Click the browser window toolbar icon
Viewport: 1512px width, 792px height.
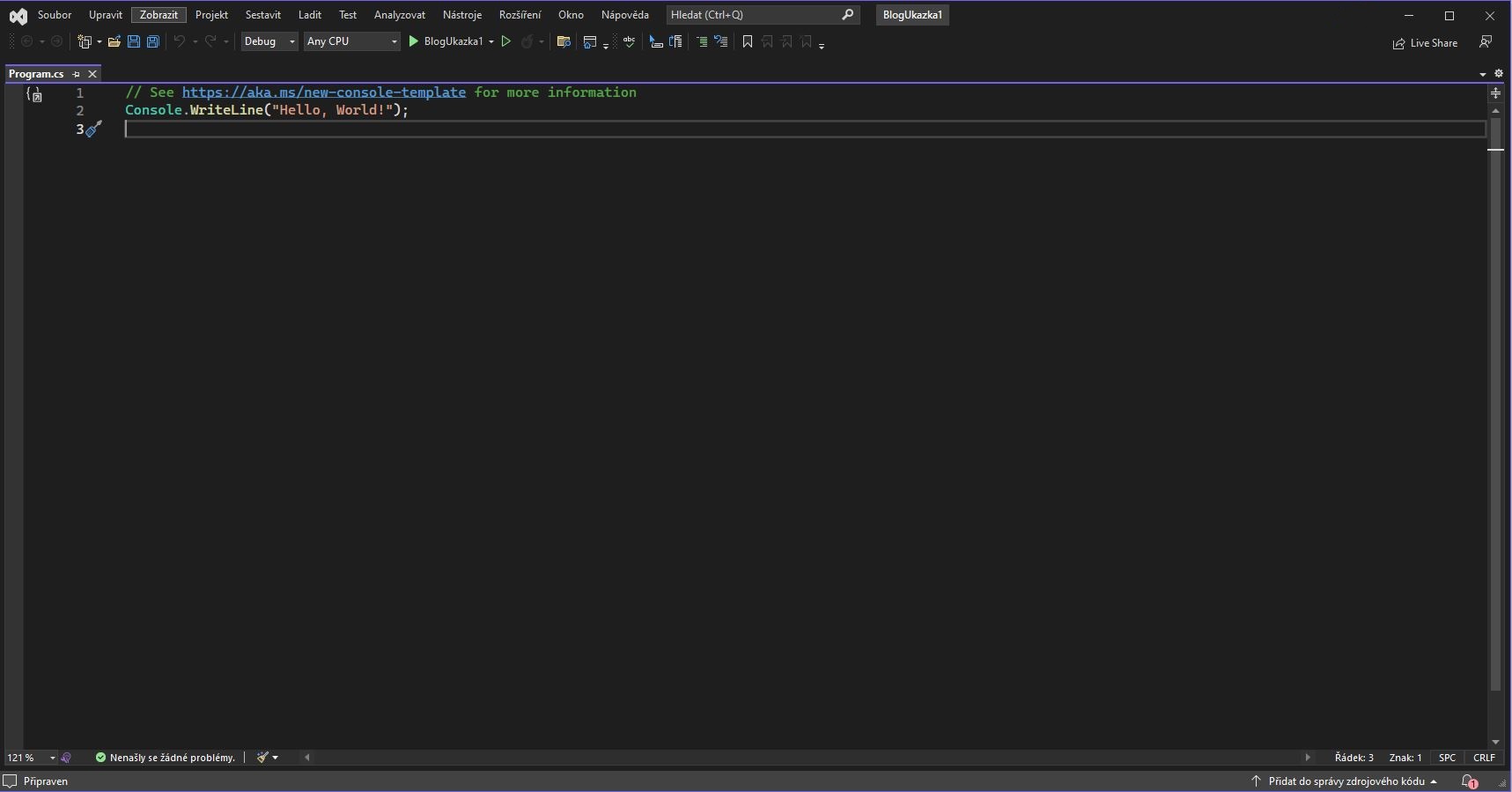coord(590,41)
